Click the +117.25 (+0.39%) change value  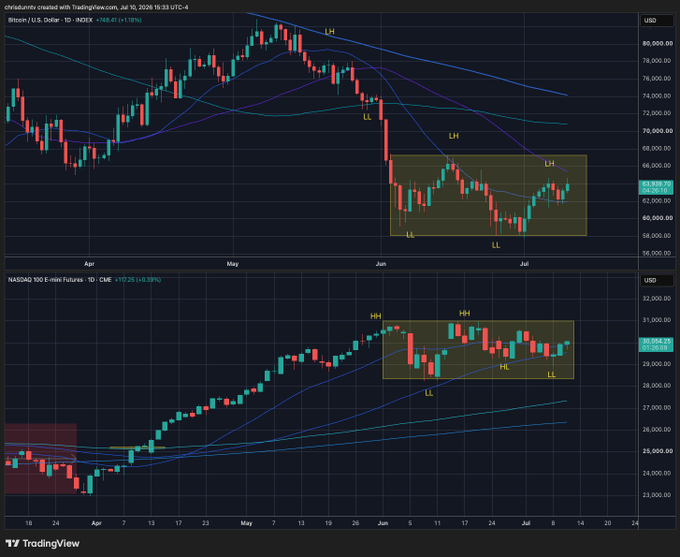click(138, 280)
